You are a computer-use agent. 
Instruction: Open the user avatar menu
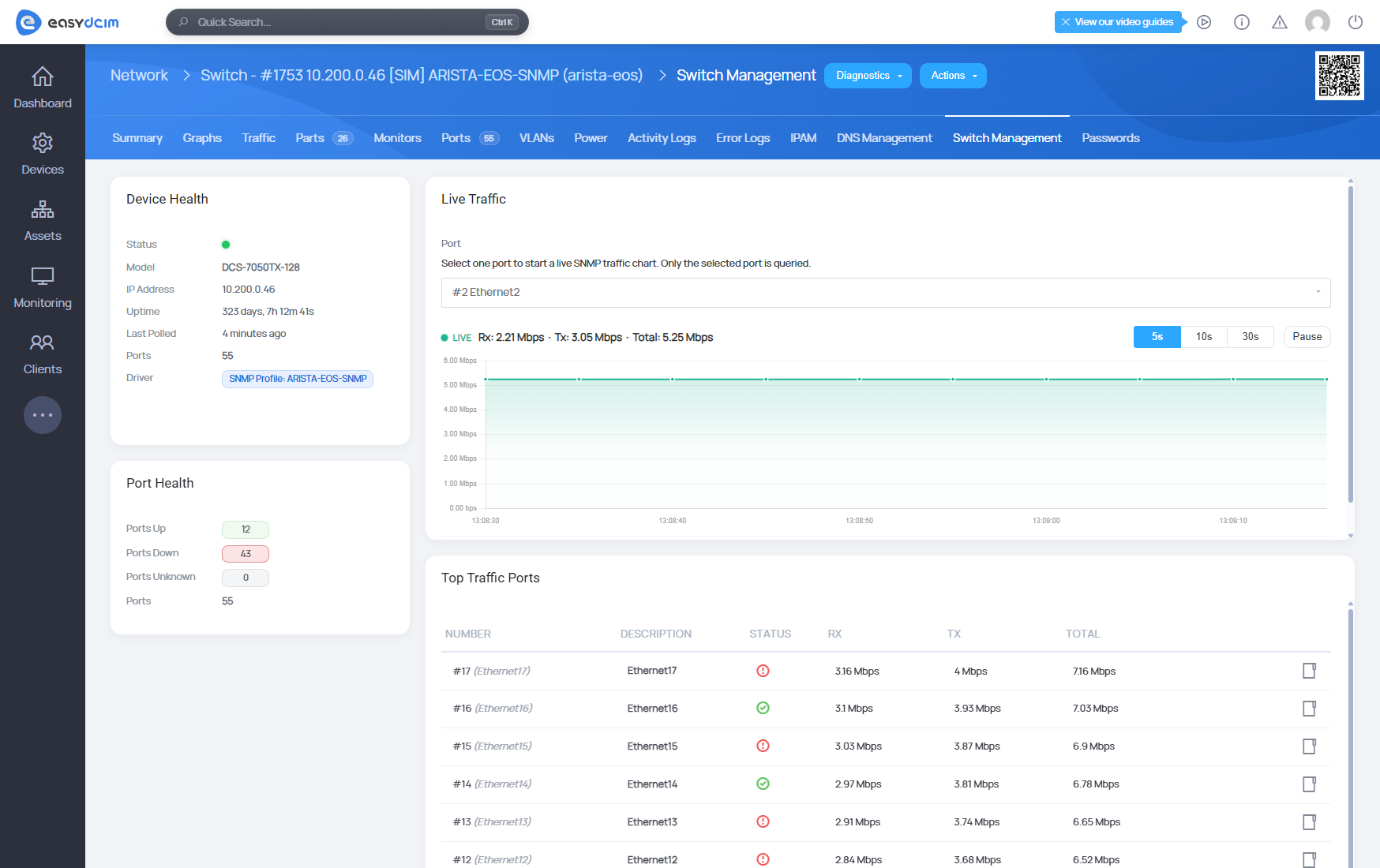pyautogui.click(x=1318, y=22)
